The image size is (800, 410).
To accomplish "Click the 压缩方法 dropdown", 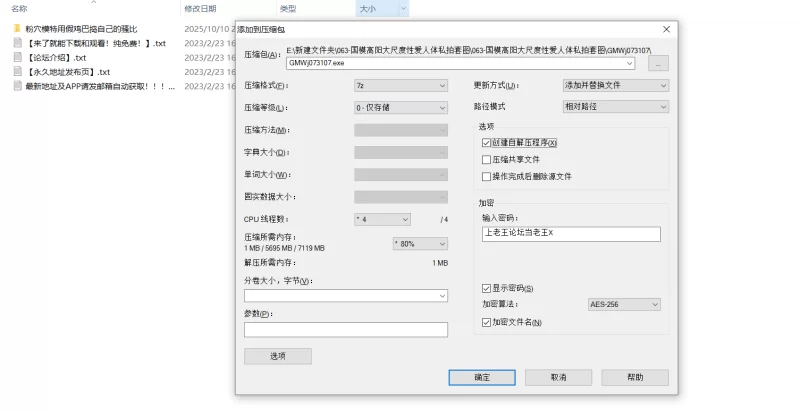I will (401, 130).
